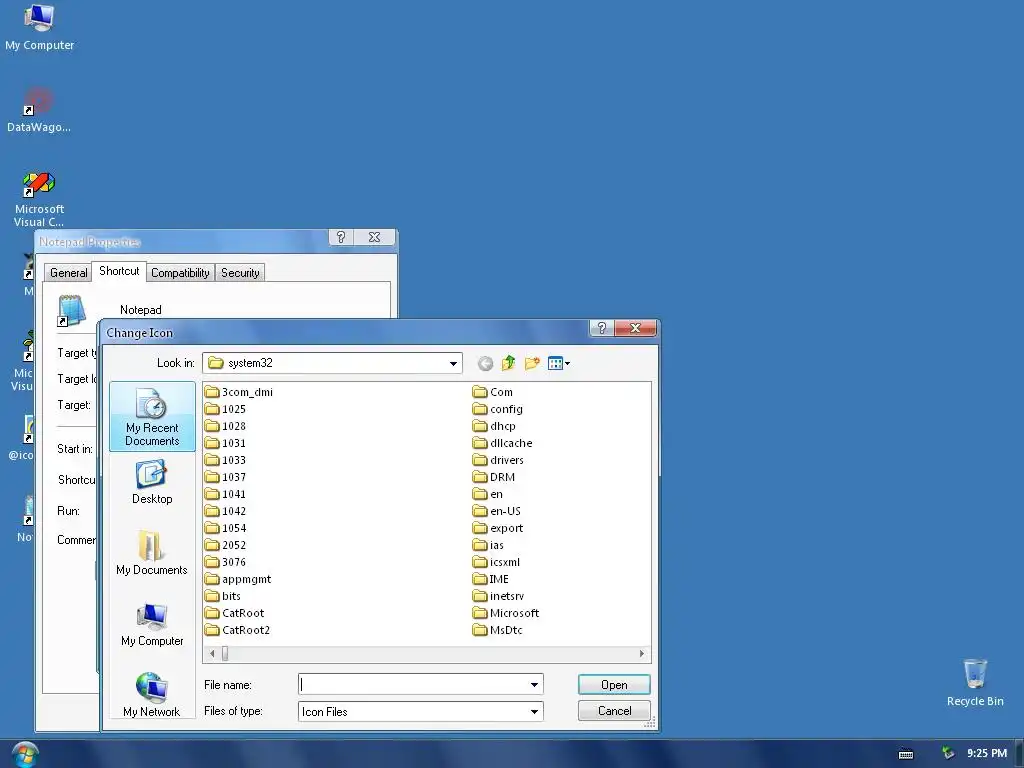Select the IME folder
The height and width of the screenshot is (768, 1024).
click(490, 579)
